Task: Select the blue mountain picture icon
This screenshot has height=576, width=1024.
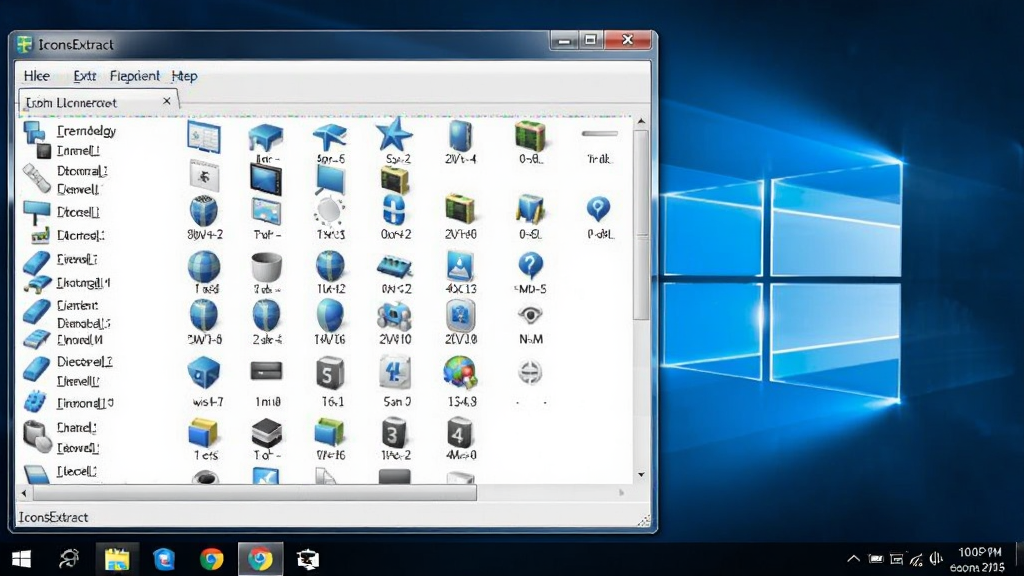Action: (460, 266)
